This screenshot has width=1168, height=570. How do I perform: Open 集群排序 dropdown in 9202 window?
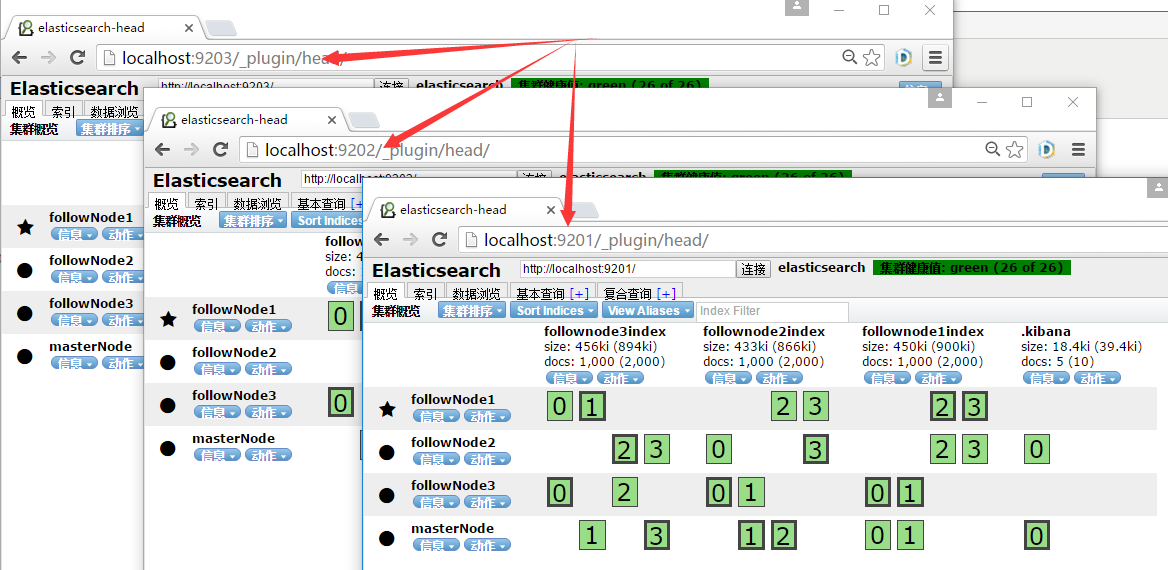(253, 221)
